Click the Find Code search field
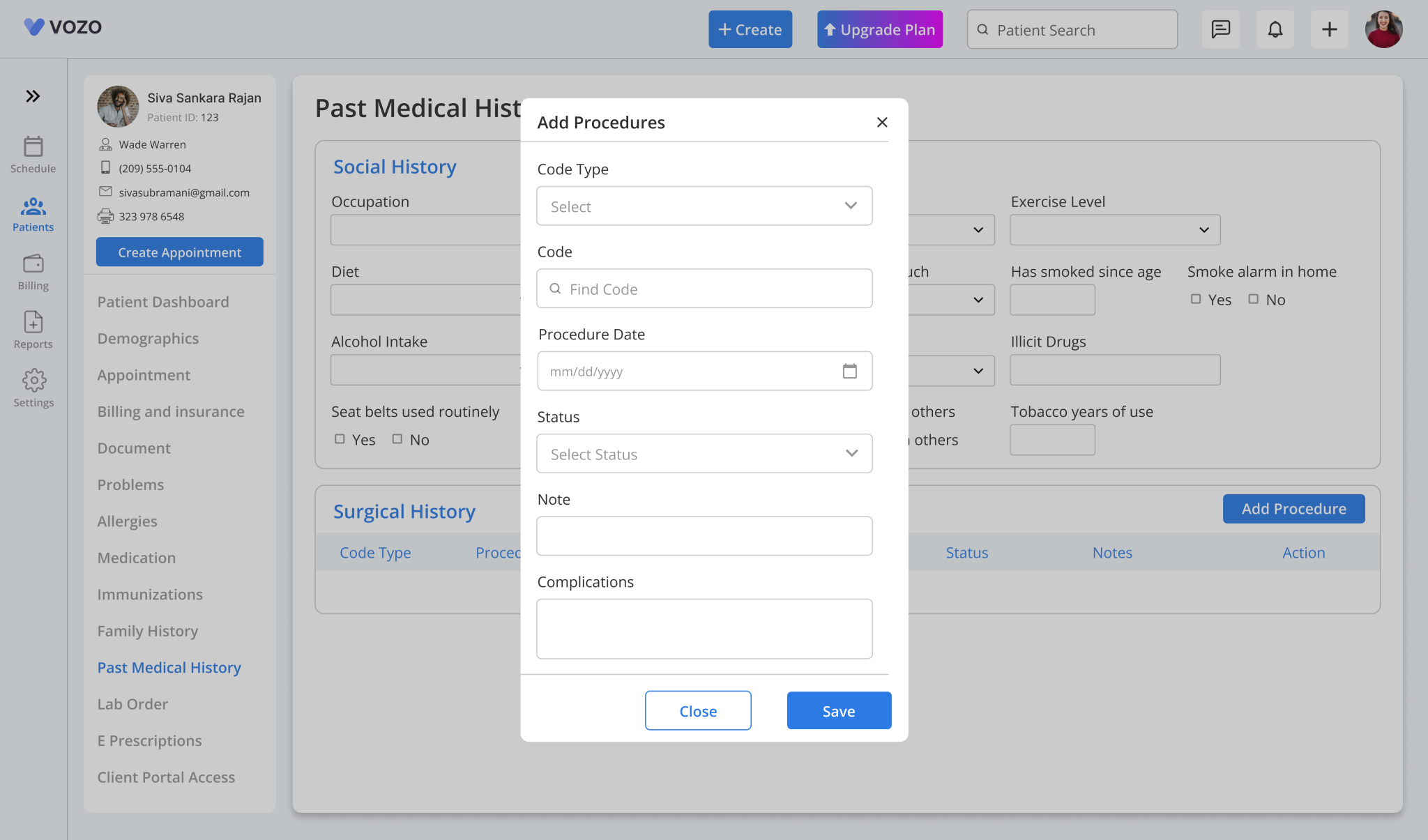 pos(704,289)
